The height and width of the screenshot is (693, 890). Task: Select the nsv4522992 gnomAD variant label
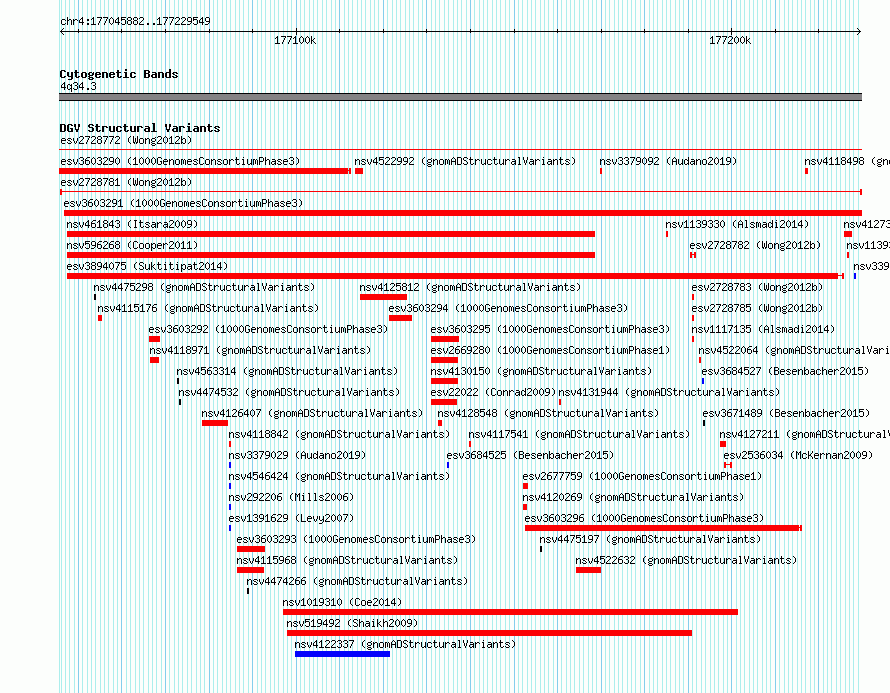click(x=465, y=161)
